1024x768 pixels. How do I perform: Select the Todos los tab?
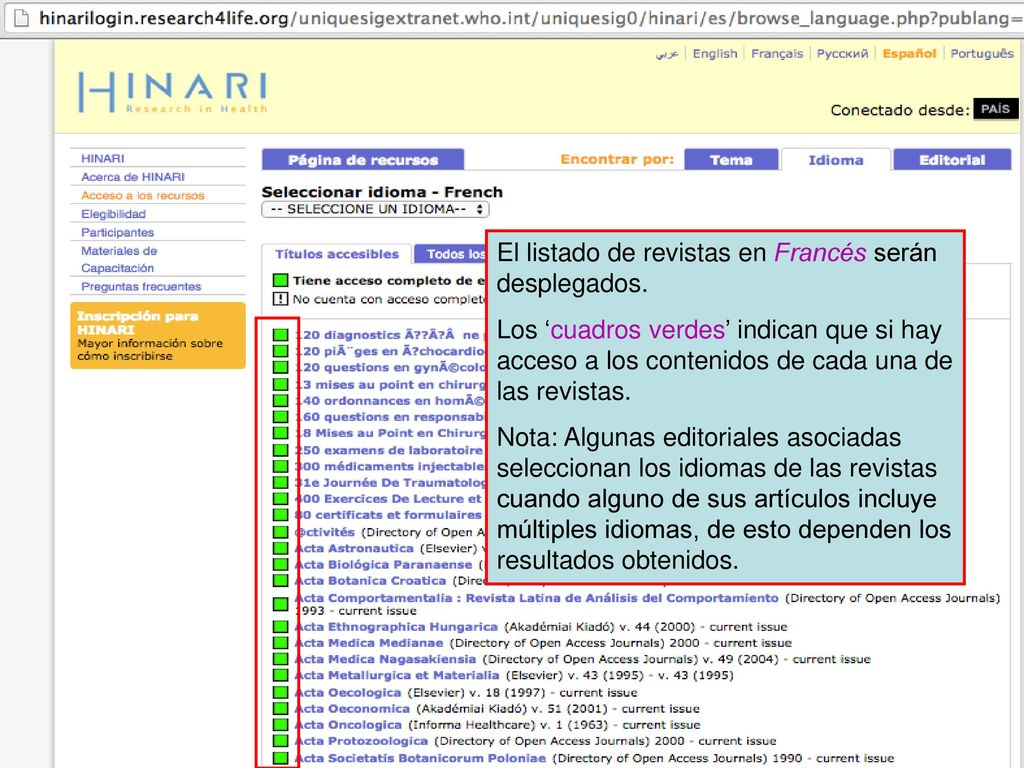[451, 254]
